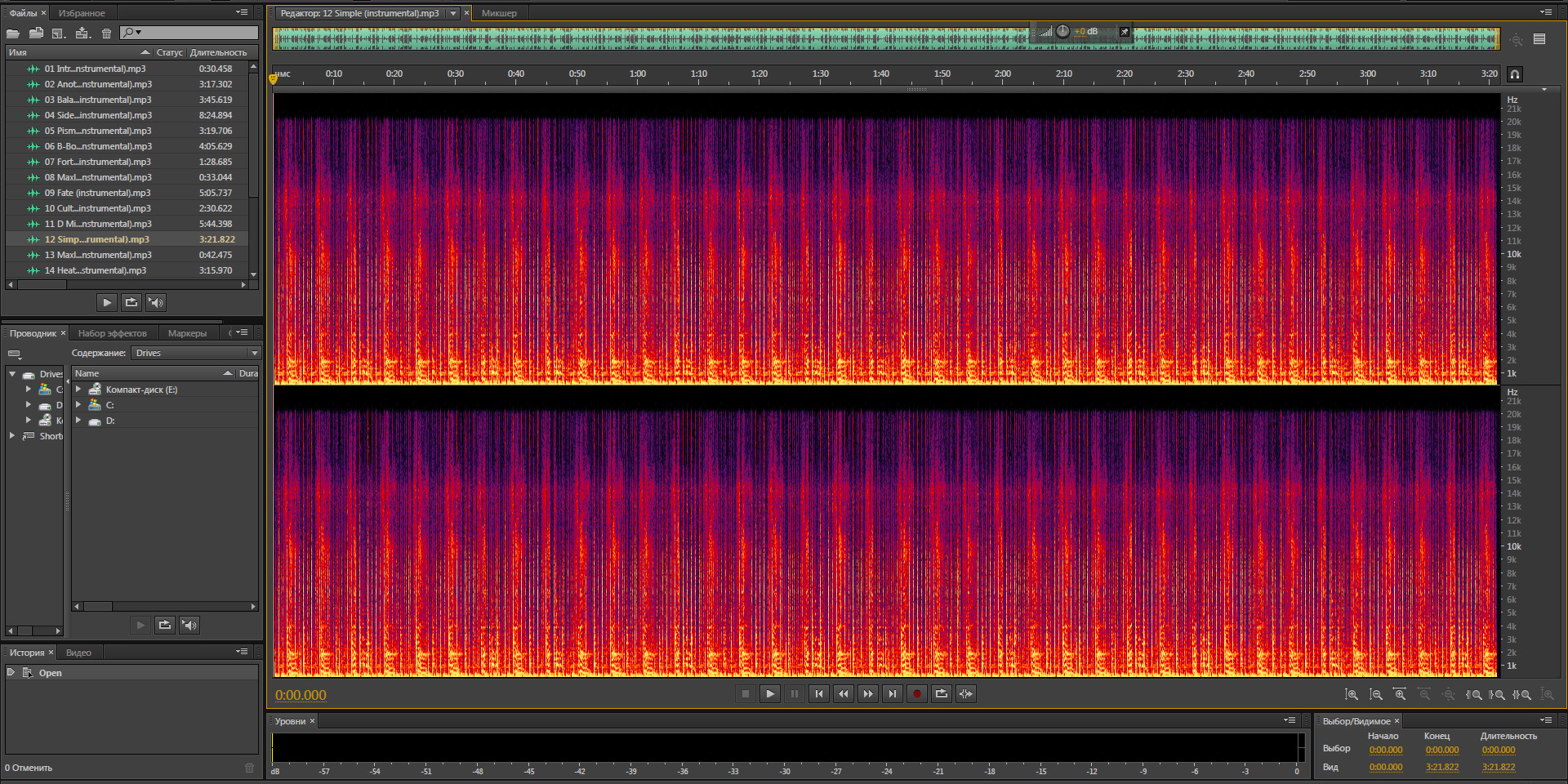Toggle auto-play speaker icon in Files panel
This screenshot has width=1568, height=784.
click(156, 302)
